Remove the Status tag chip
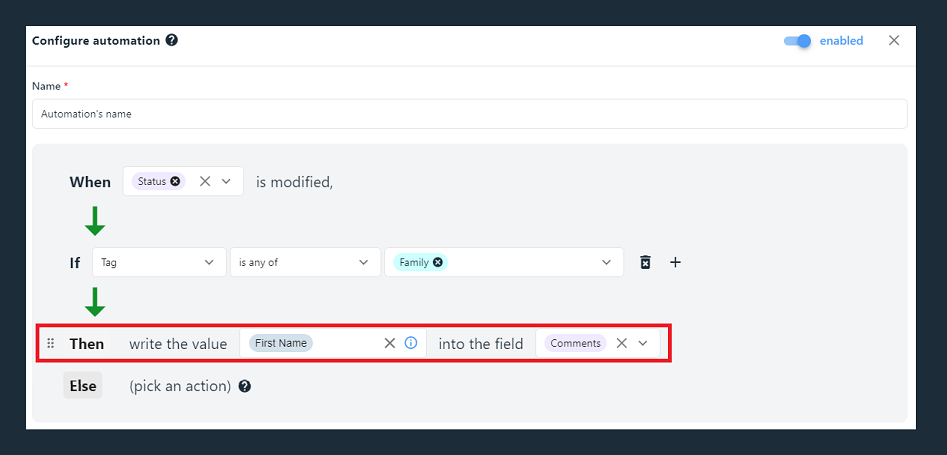This screenshot has height=455, width=947. pos(175,181)
